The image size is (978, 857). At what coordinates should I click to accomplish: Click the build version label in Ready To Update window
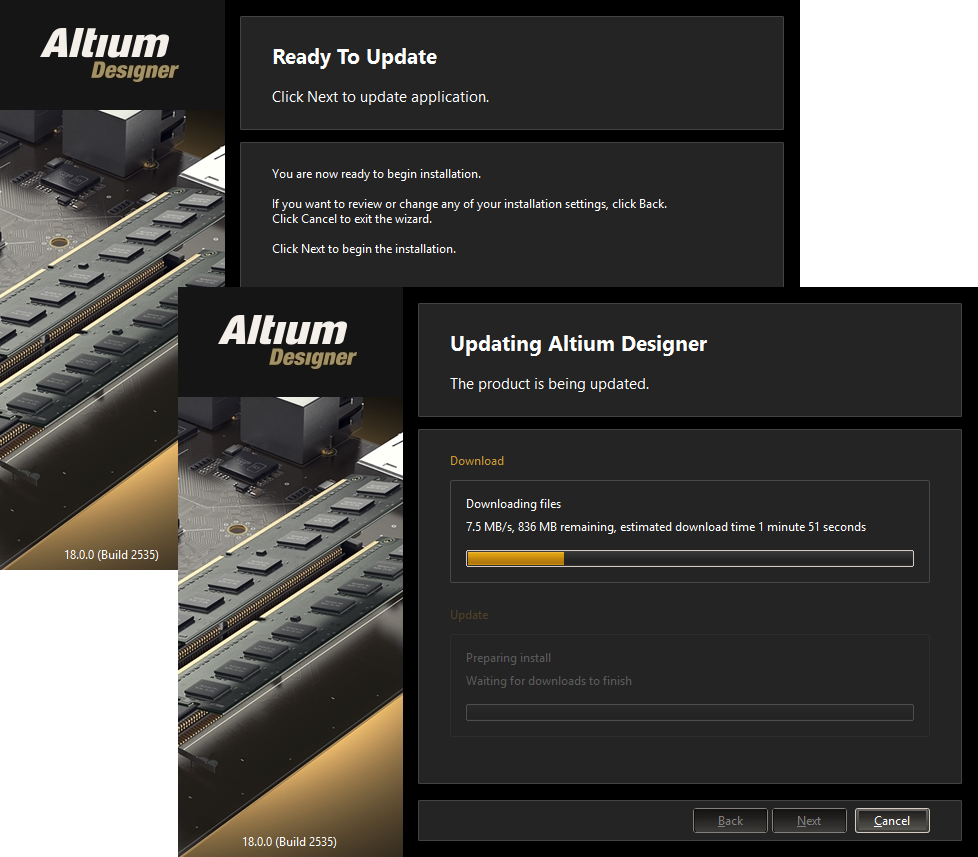coord(110,554)
